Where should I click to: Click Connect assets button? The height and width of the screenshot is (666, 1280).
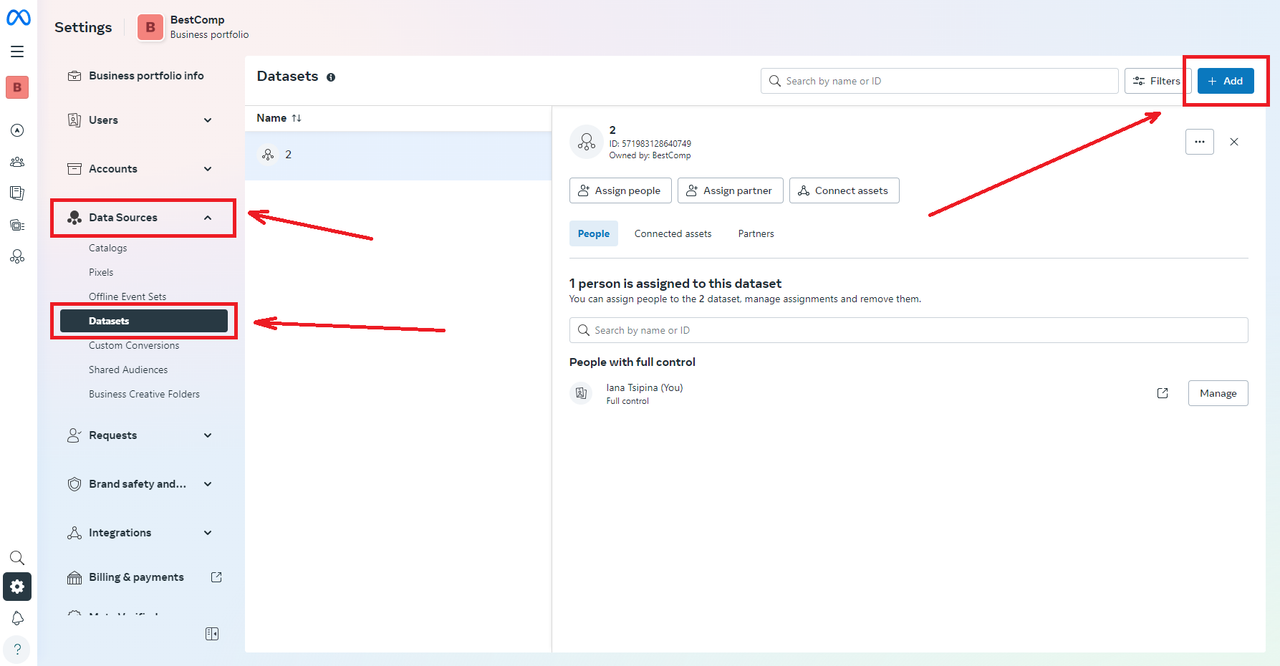[844, 191]
